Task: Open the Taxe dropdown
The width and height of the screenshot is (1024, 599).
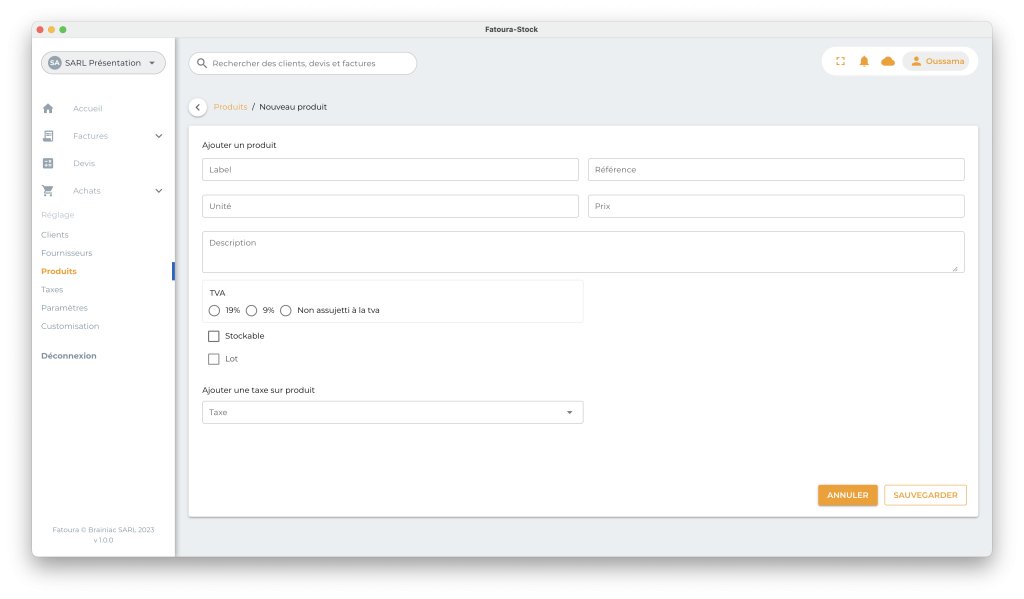Action: (x=392, y=412)
